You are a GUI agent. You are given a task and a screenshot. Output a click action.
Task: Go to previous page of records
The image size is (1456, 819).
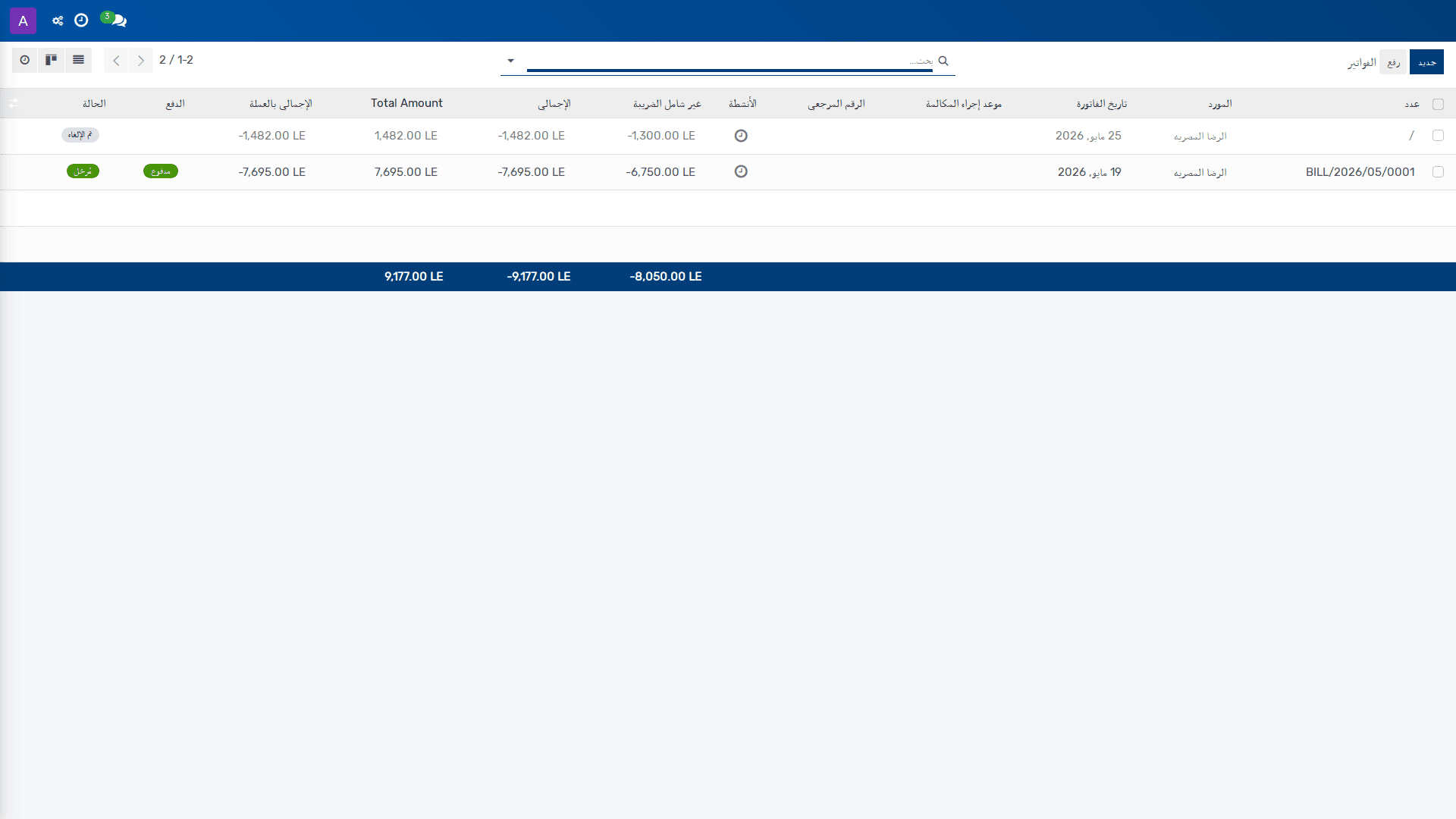(116, 60)
